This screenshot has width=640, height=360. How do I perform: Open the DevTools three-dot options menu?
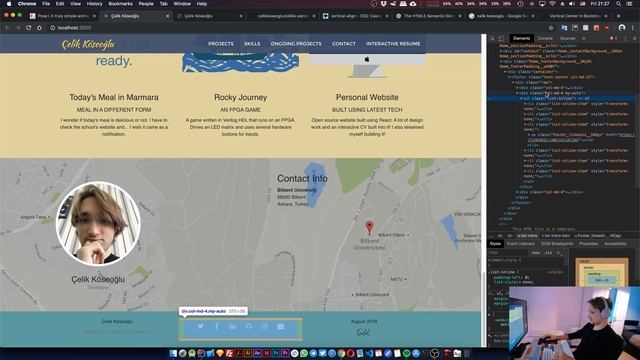pyautogui.click(x=625, y=38)
